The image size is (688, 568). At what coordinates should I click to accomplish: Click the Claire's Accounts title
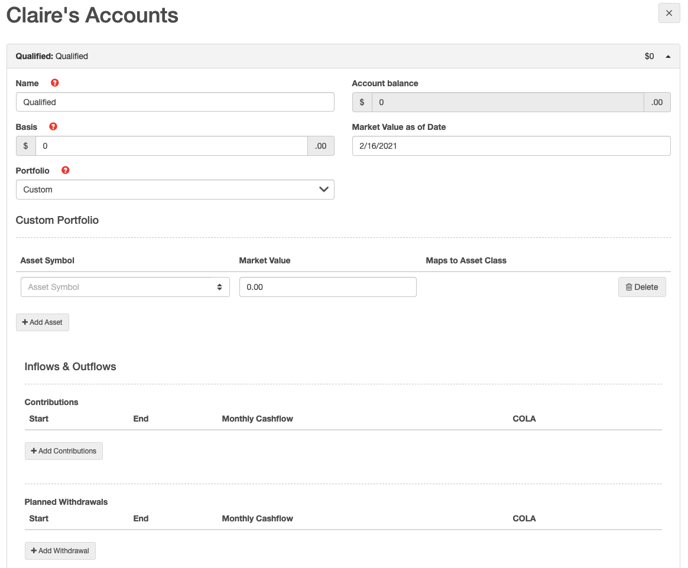pyautogui.click(x=92, y=15)
